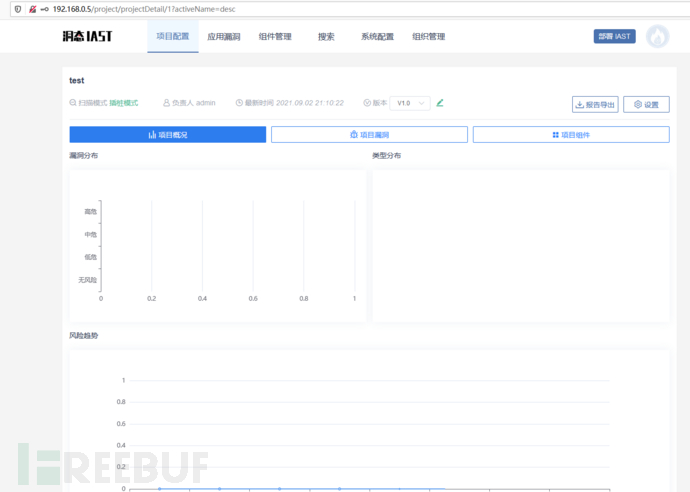Image resolution: width=690 pixels, height=492 pixels.
Task: Open 应用漏洞 in top navigation
Action: (223, 37)
